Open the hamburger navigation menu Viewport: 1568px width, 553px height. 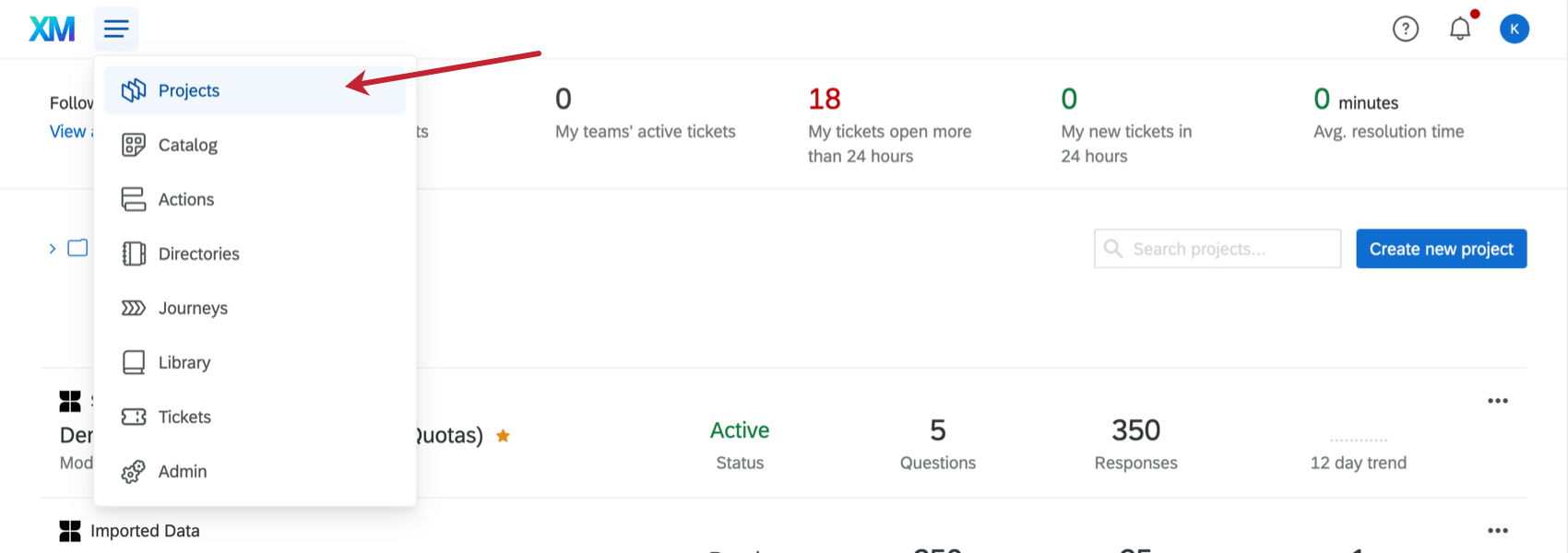point(116,29)
